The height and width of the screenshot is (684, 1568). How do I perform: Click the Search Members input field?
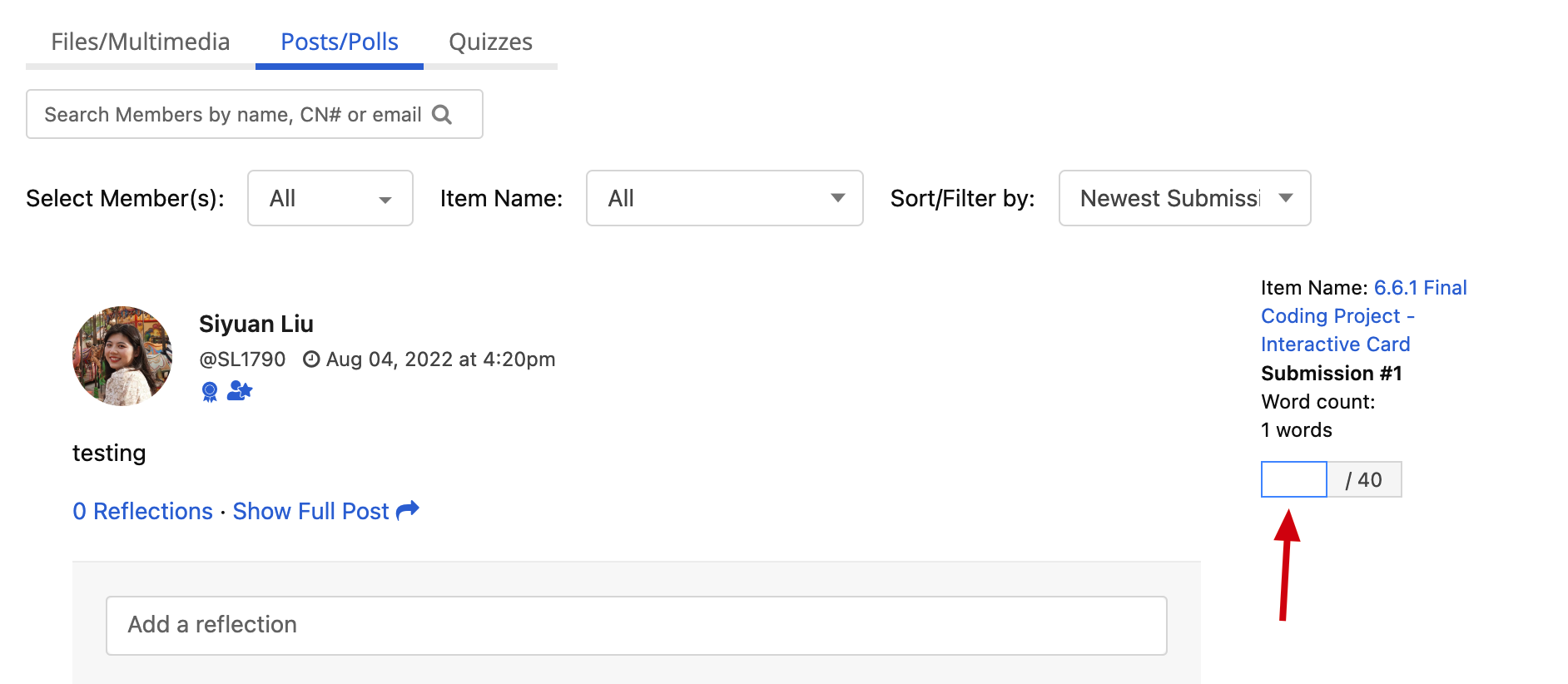[255, 114]
